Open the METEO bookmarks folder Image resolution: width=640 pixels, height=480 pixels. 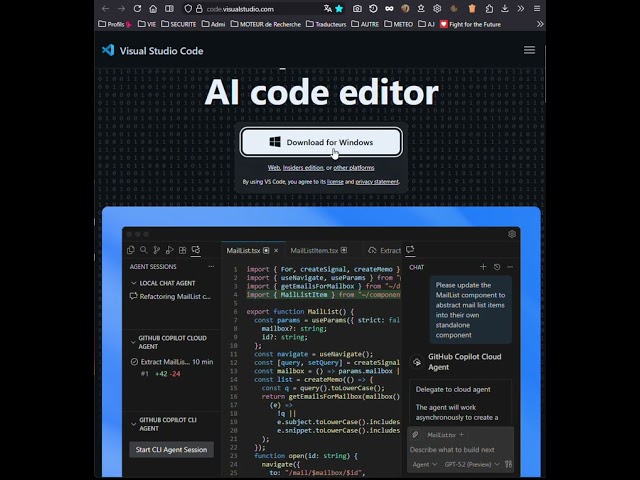pos(399,24)
